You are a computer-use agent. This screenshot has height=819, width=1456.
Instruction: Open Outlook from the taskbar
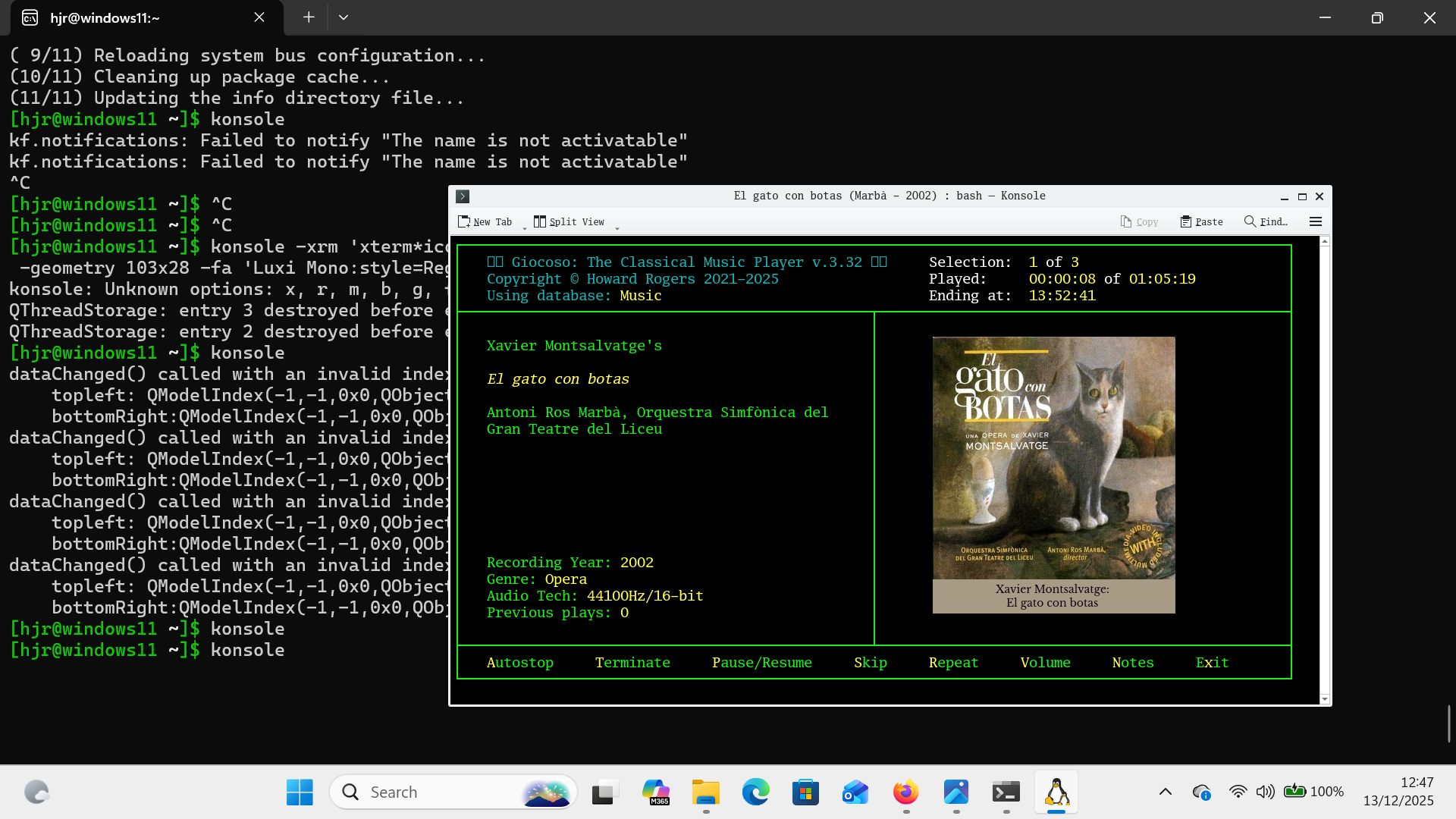(855, 792)
